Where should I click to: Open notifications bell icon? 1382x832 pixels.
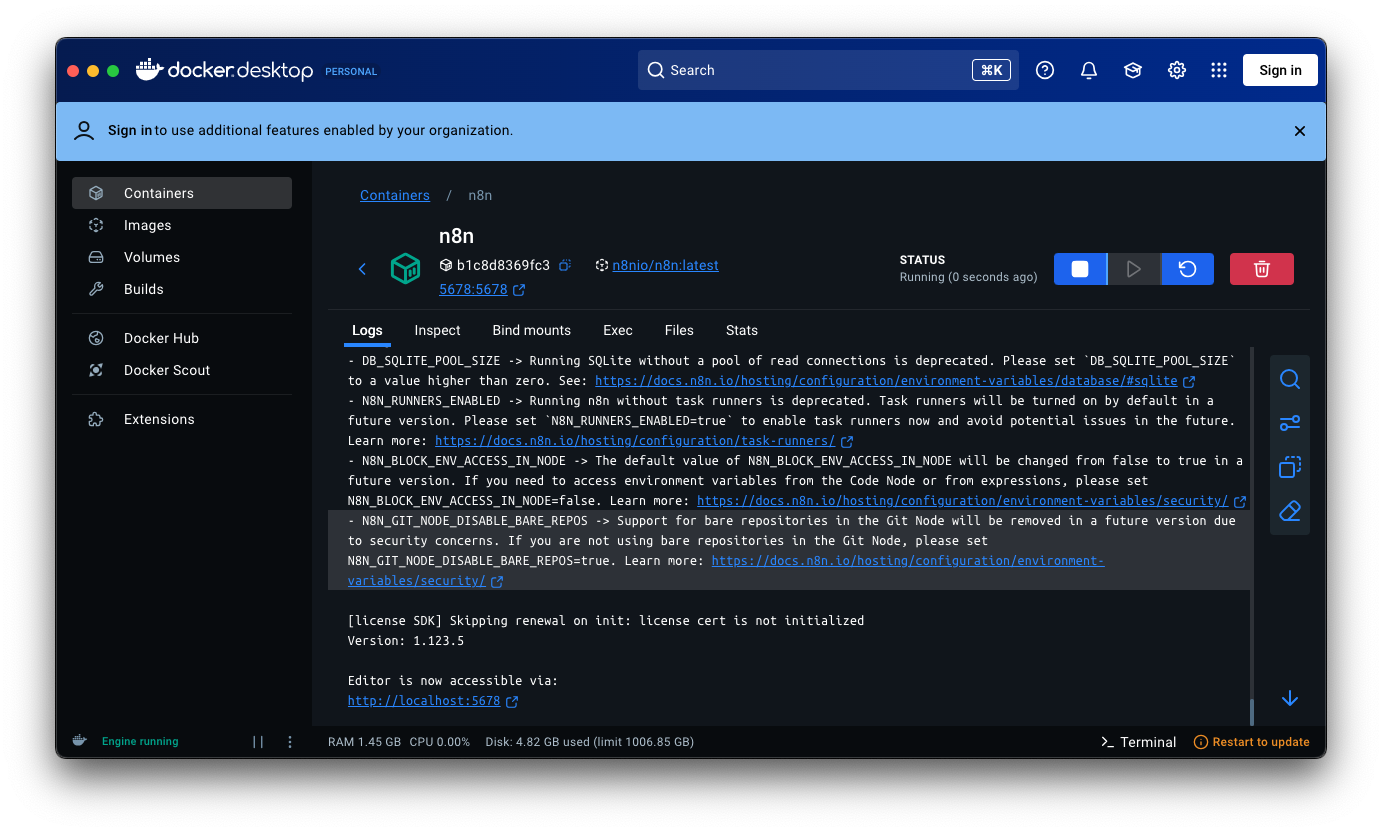[1089, 70]
